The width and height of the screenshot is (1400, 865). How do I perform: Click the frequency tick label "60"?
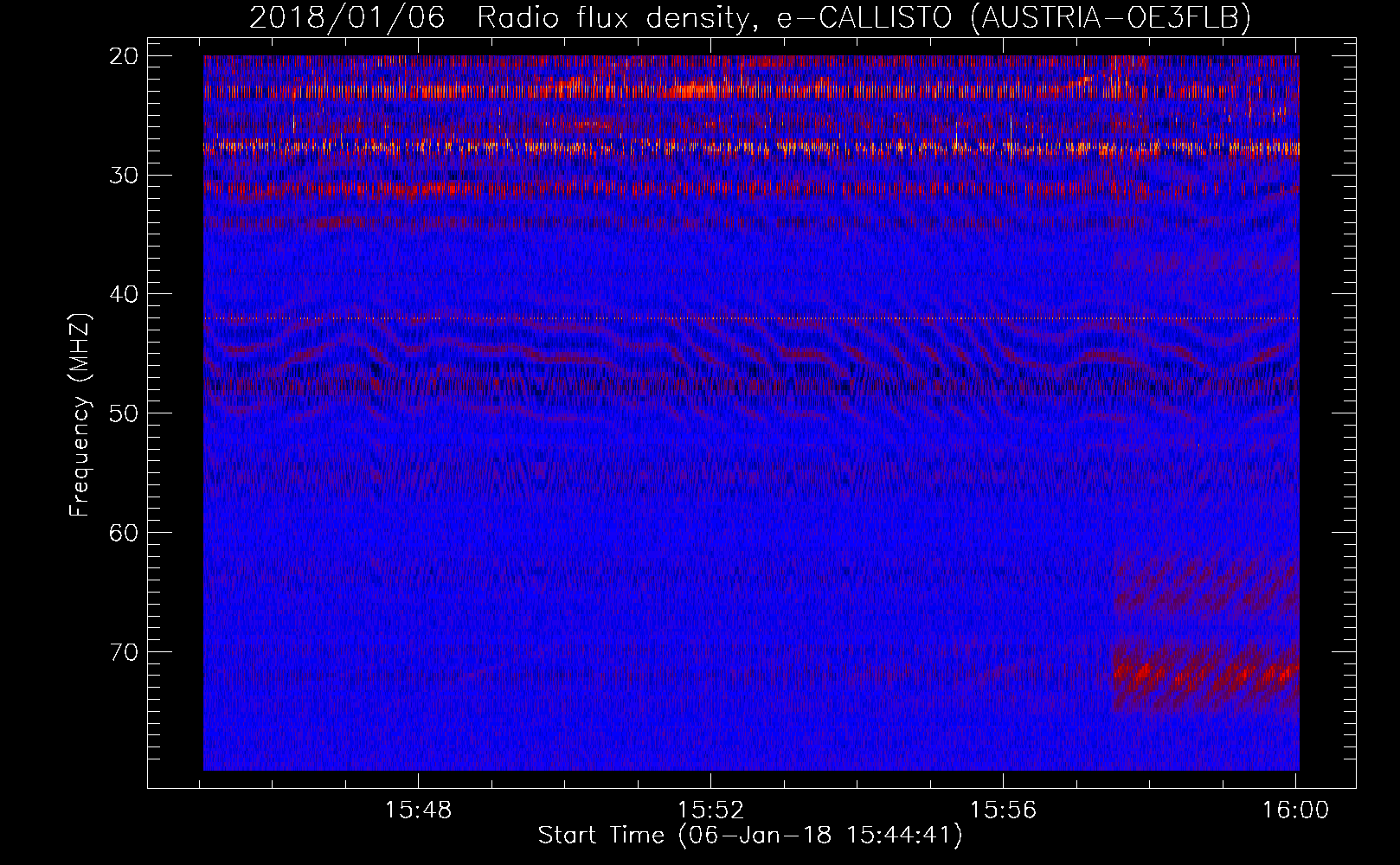point(124,532)
